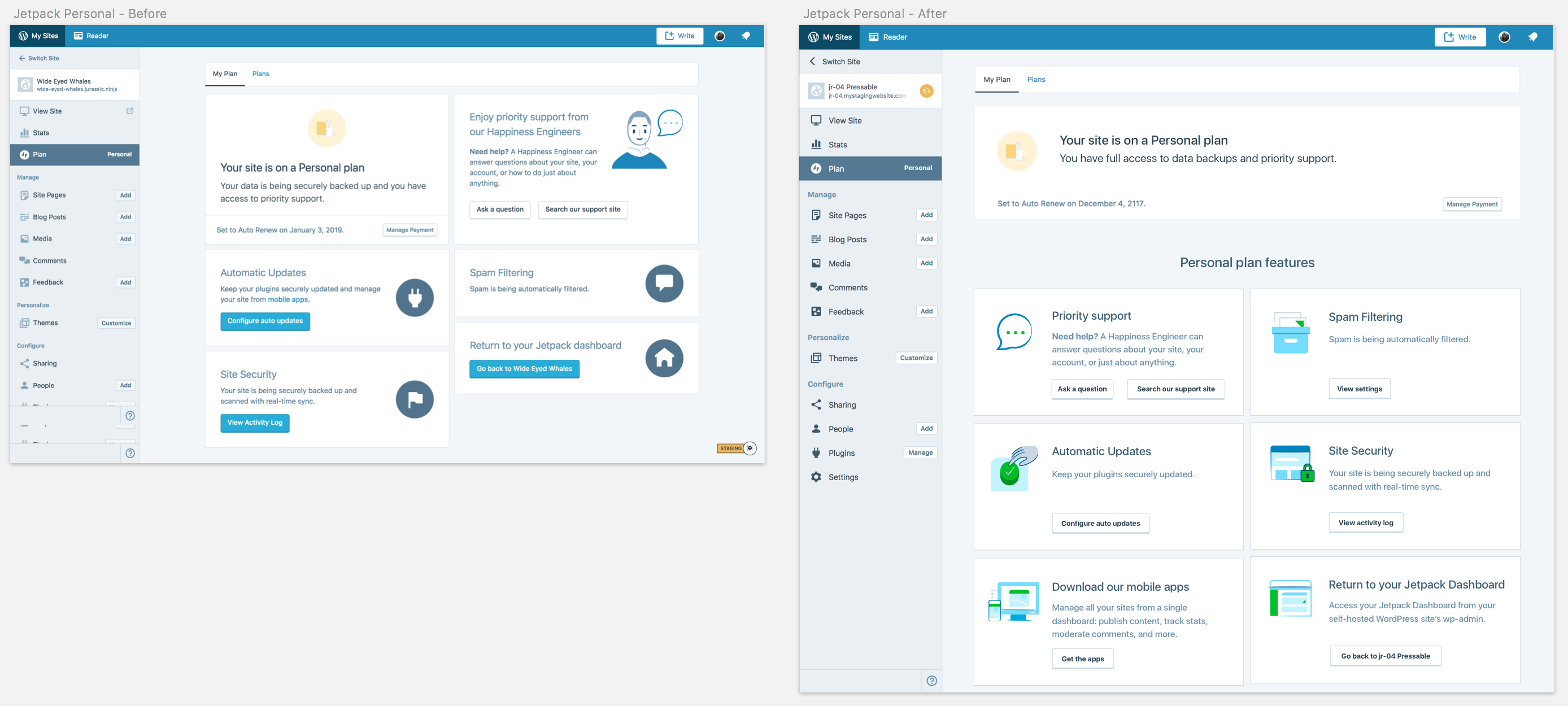Screen dimensions: 1568x706
Task: Click Switch Site back chevron in After sidebar
Action: [x=813, y=62]
